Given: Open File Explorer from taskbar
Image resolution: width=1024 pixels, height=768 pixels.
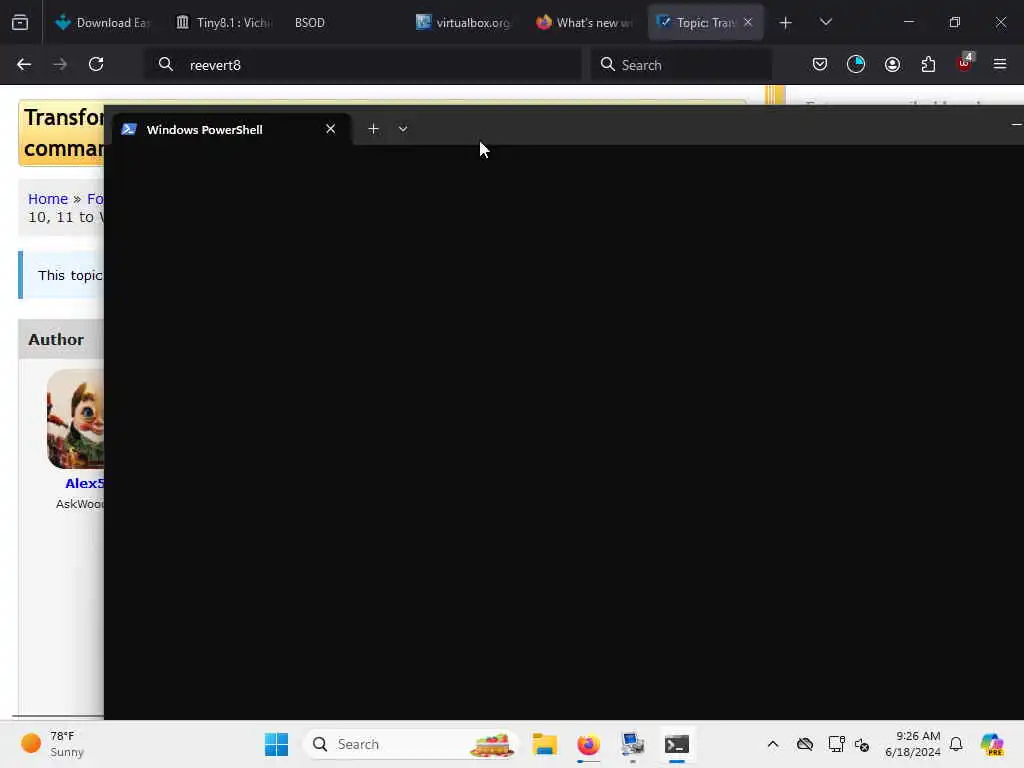Looking at the screenshot, I should click(x=544, y=744).
